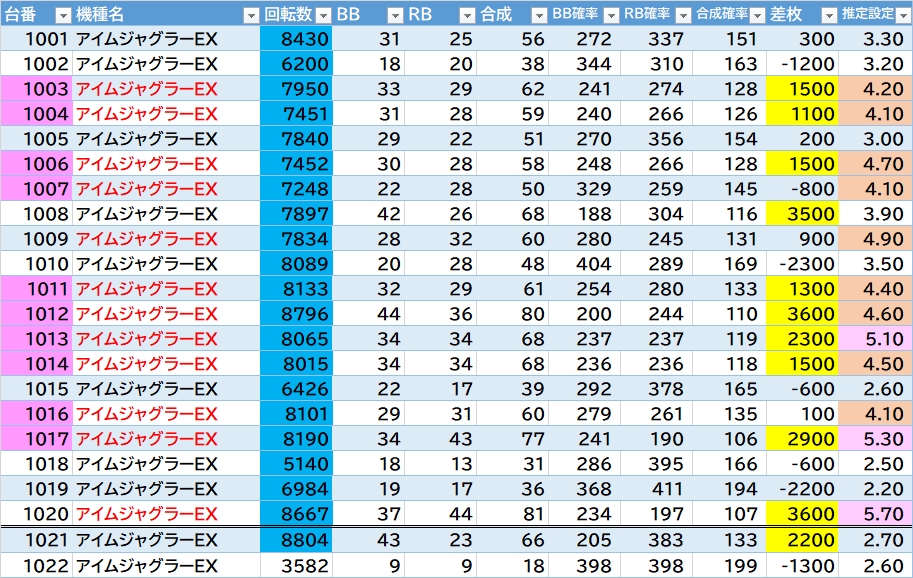Select RB value 13 in row 1018
The width and height of the screenshot is (913, 578).
441,464
